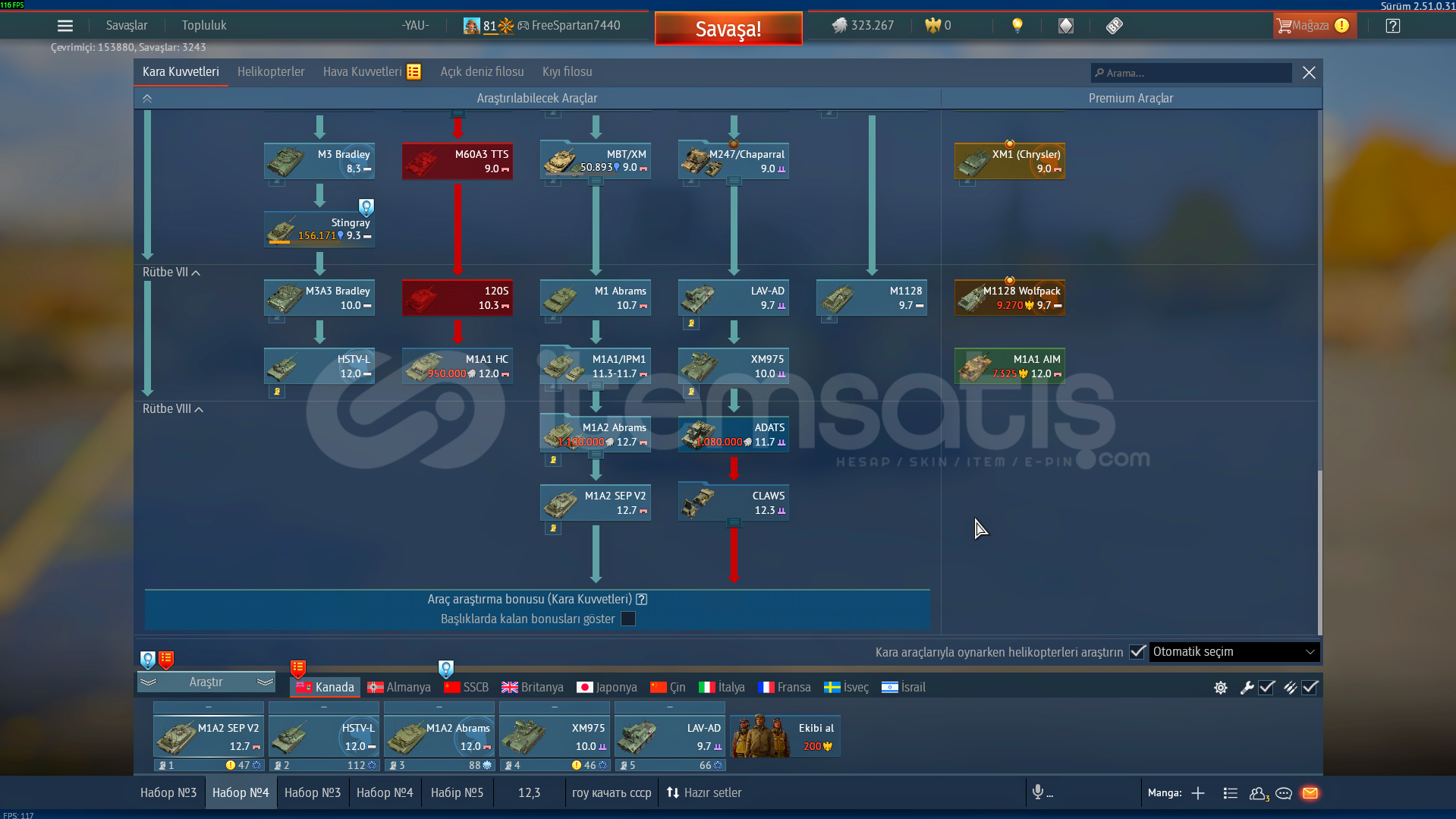Screen dimensions: 1456x819
Task: Click the microphone voice chat icon
Action: coord(1038,792)
